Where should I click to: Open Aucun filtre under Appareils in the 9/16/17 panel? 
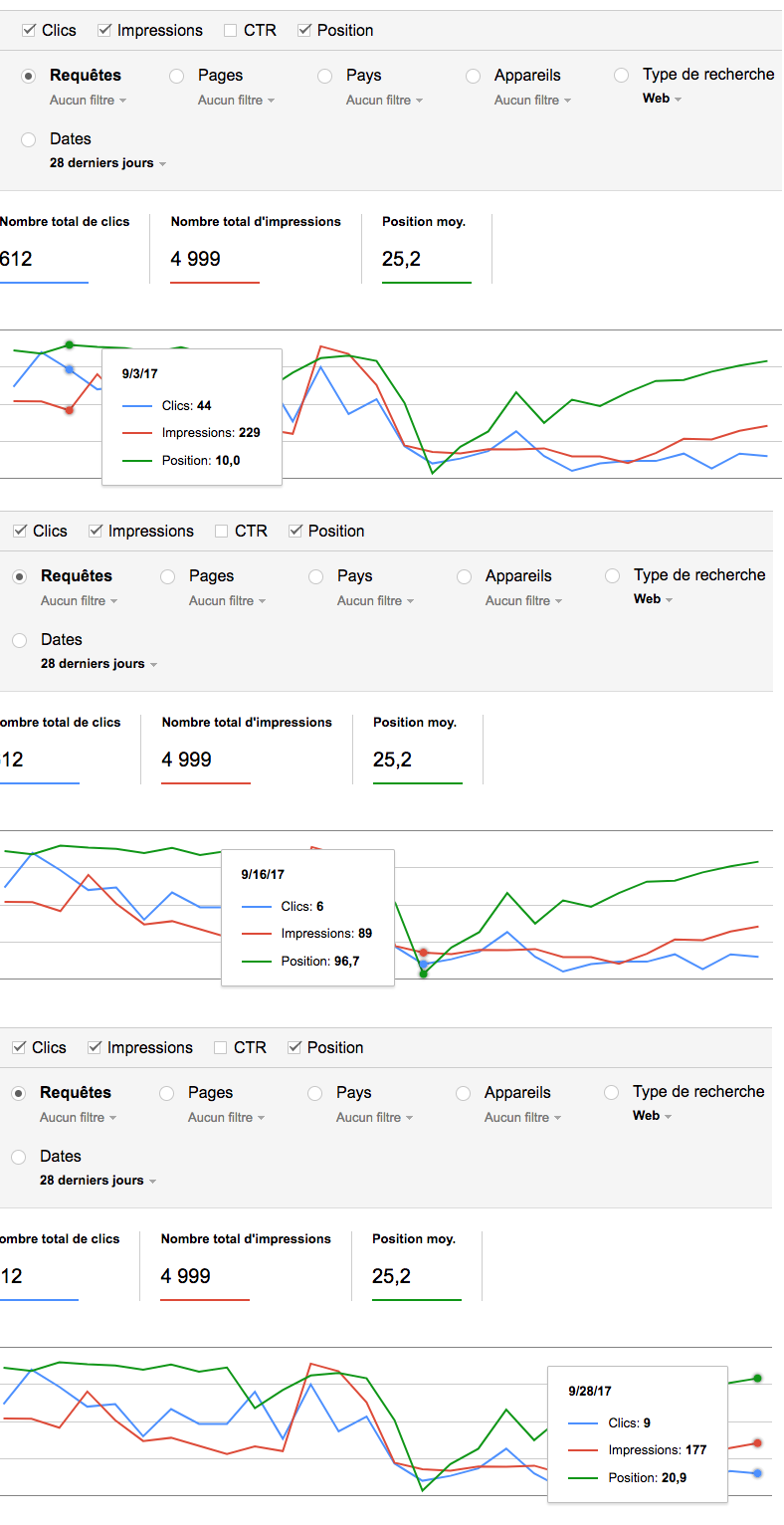click(524, 601)
